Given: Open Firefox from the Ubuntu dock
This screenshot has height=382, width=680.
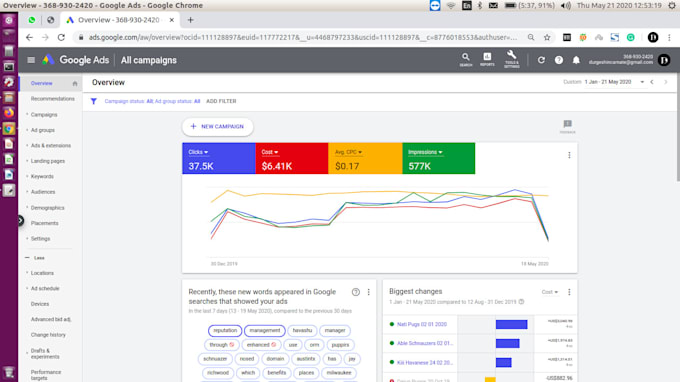Looking at the screenshot, I should pos(9,113).
